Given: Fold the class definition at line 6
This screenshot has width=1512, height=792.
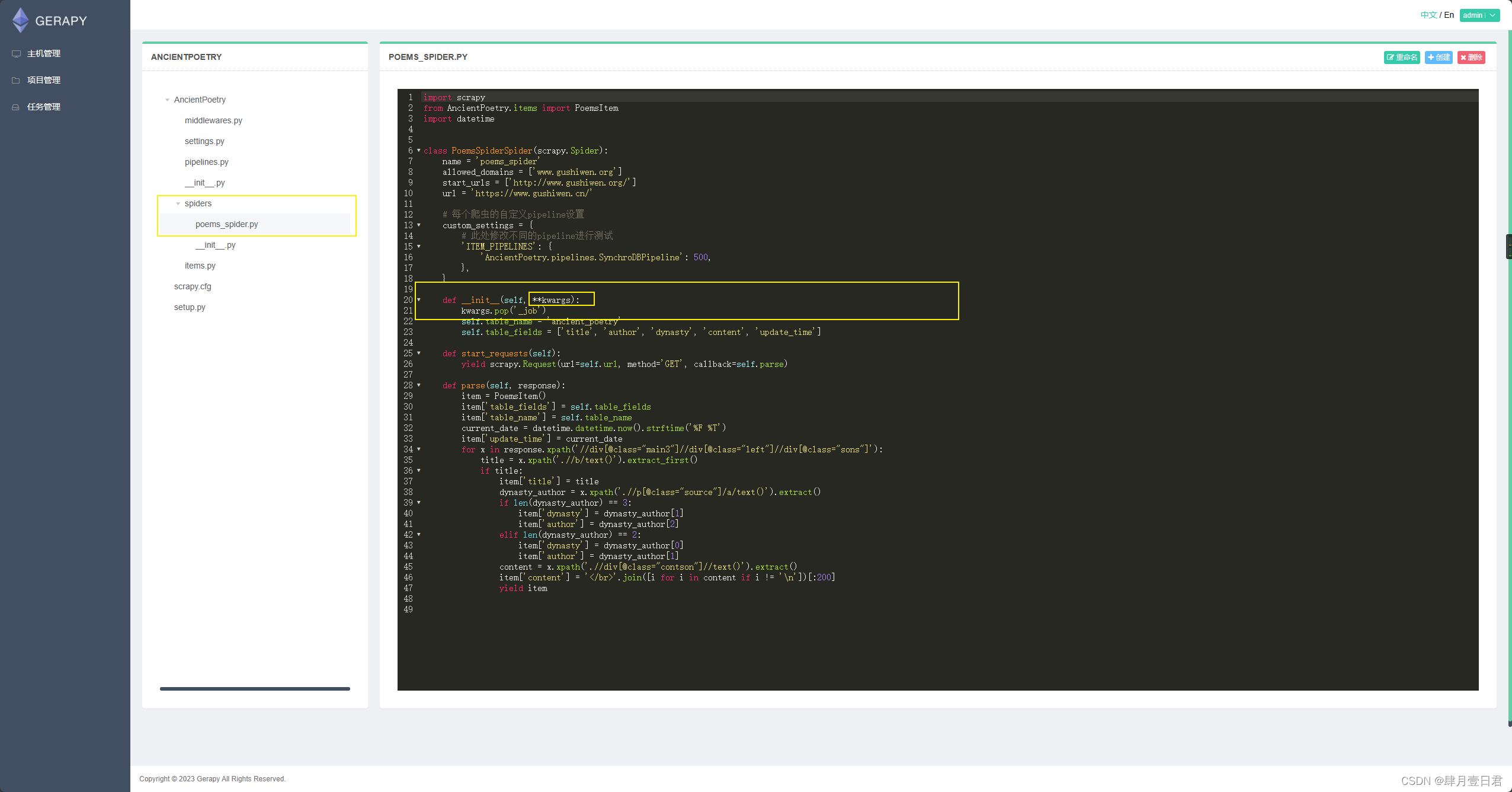Looking at the screenshot, I should coord(419,151).
